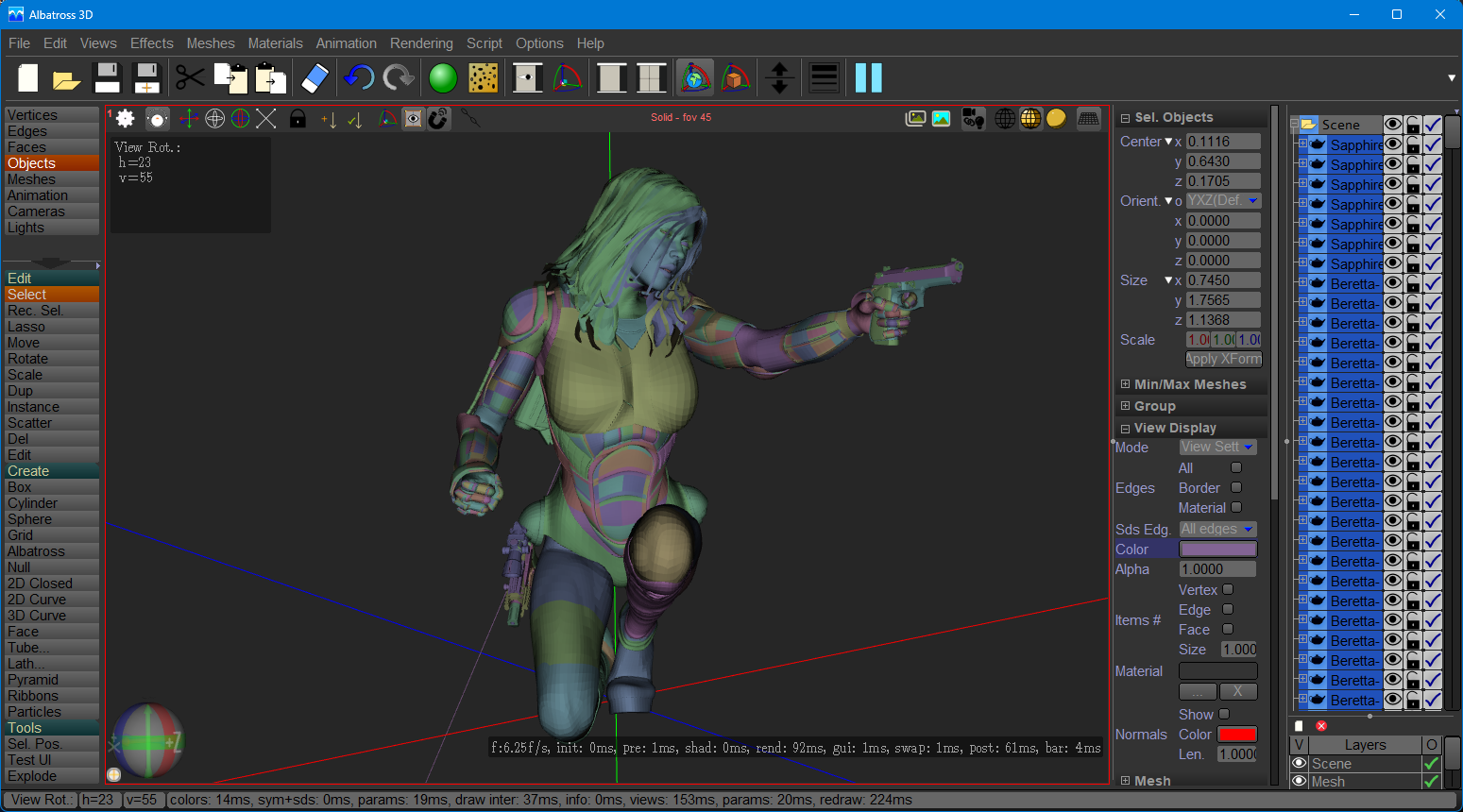This screenshot has width=1463, height=812.
Task: Open the View Sett mode dropdown
Action: [1217, 447]
